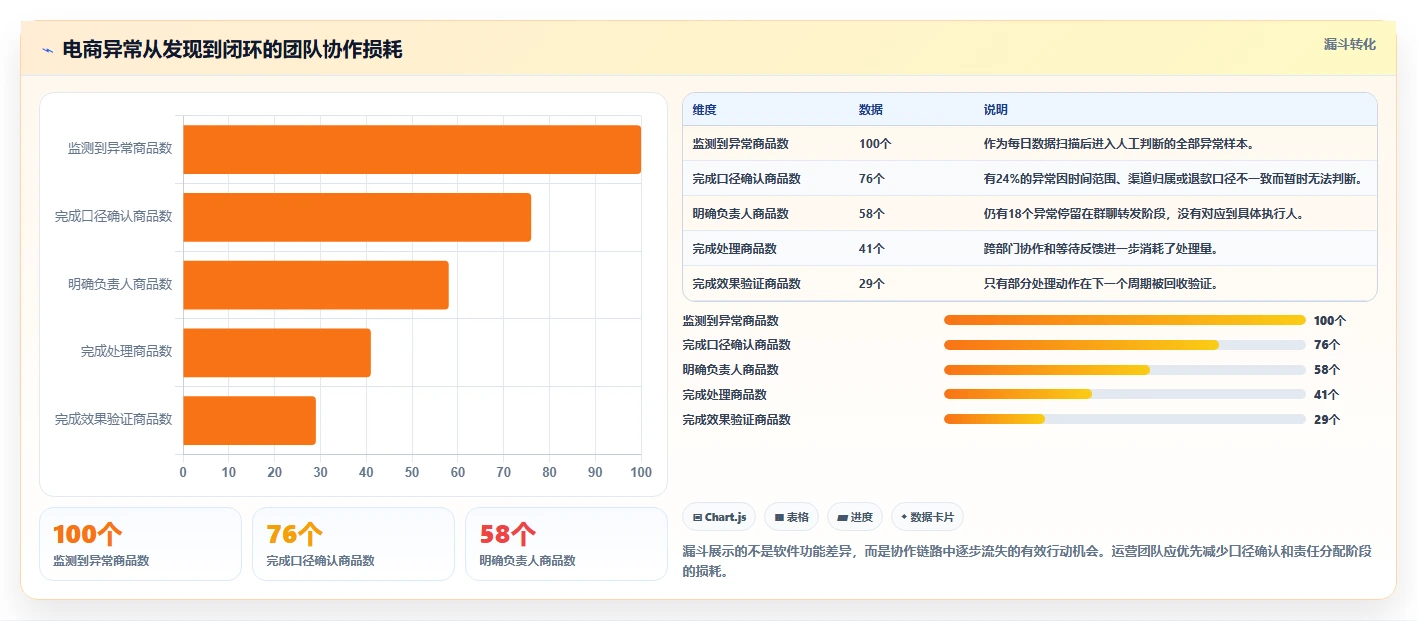The width and height of the screenshot is (1417, 621).
Task: Click the 76个 value in the table
Action: coord(872,179)
